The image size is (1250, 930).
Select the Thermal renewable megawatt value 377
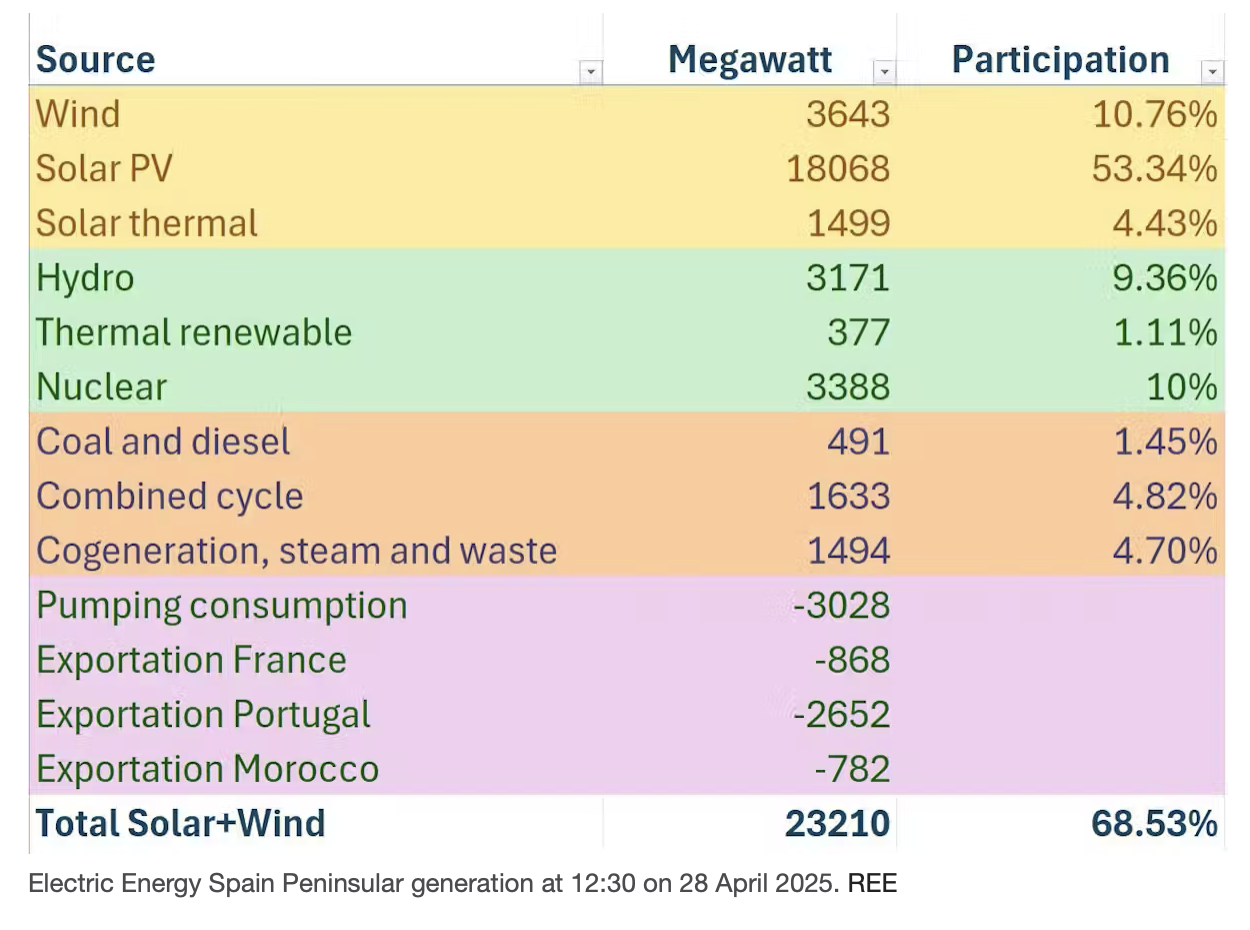point(858,332)
